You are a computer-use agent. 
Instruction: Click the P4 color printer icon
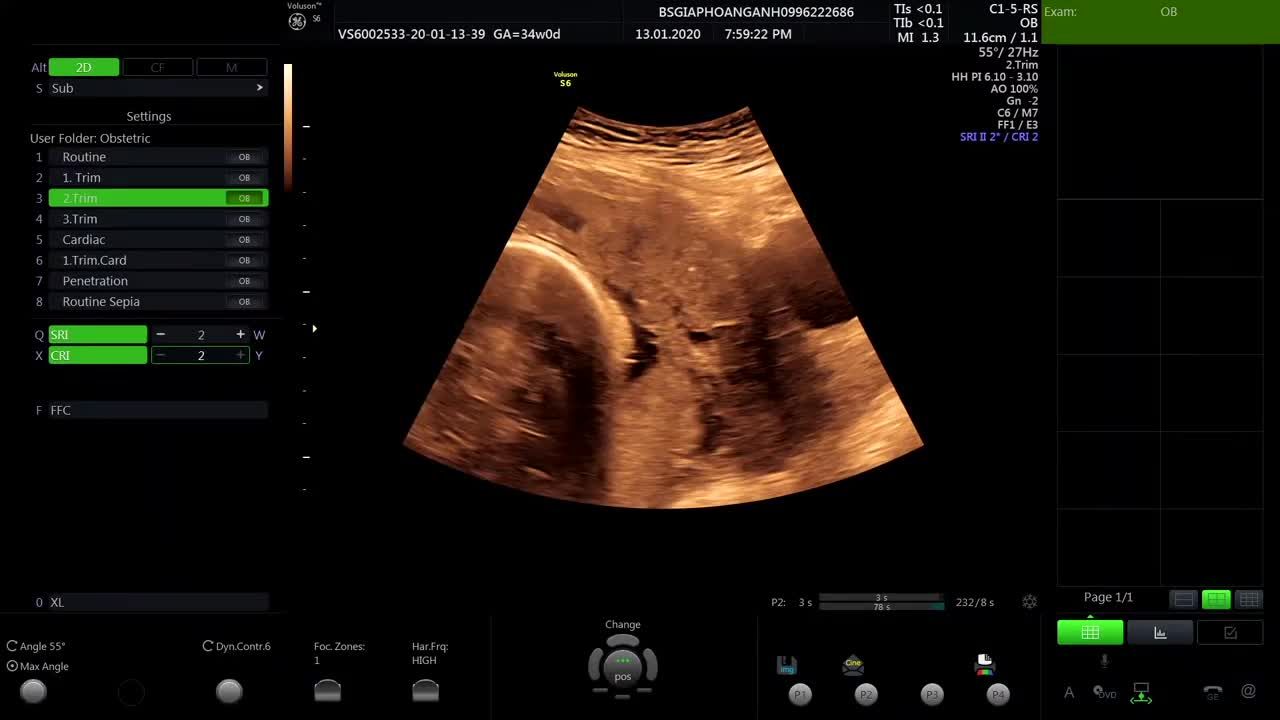pos(985,664)
